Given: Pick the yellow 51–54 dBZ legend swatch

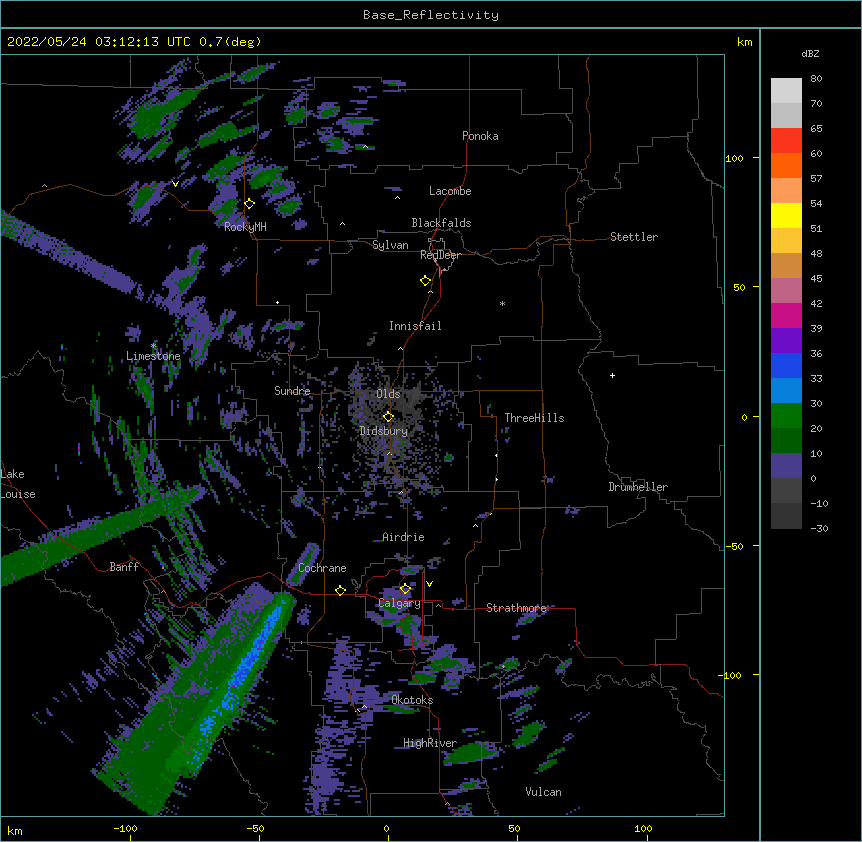Looking at the screenshot, I should click(786, 215).
